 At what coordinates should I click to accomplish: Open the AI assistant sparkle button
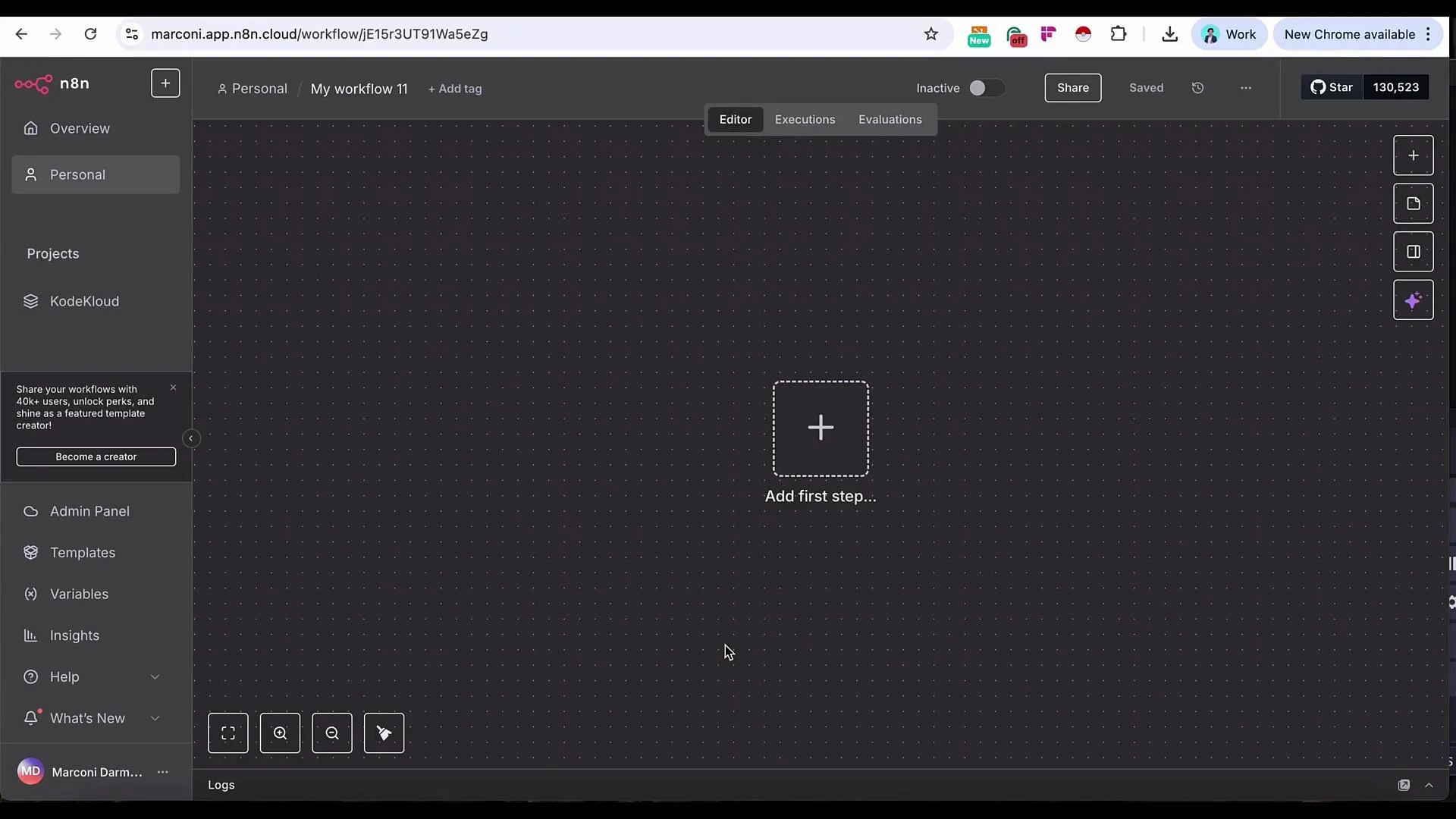[x=1414, y=300]
